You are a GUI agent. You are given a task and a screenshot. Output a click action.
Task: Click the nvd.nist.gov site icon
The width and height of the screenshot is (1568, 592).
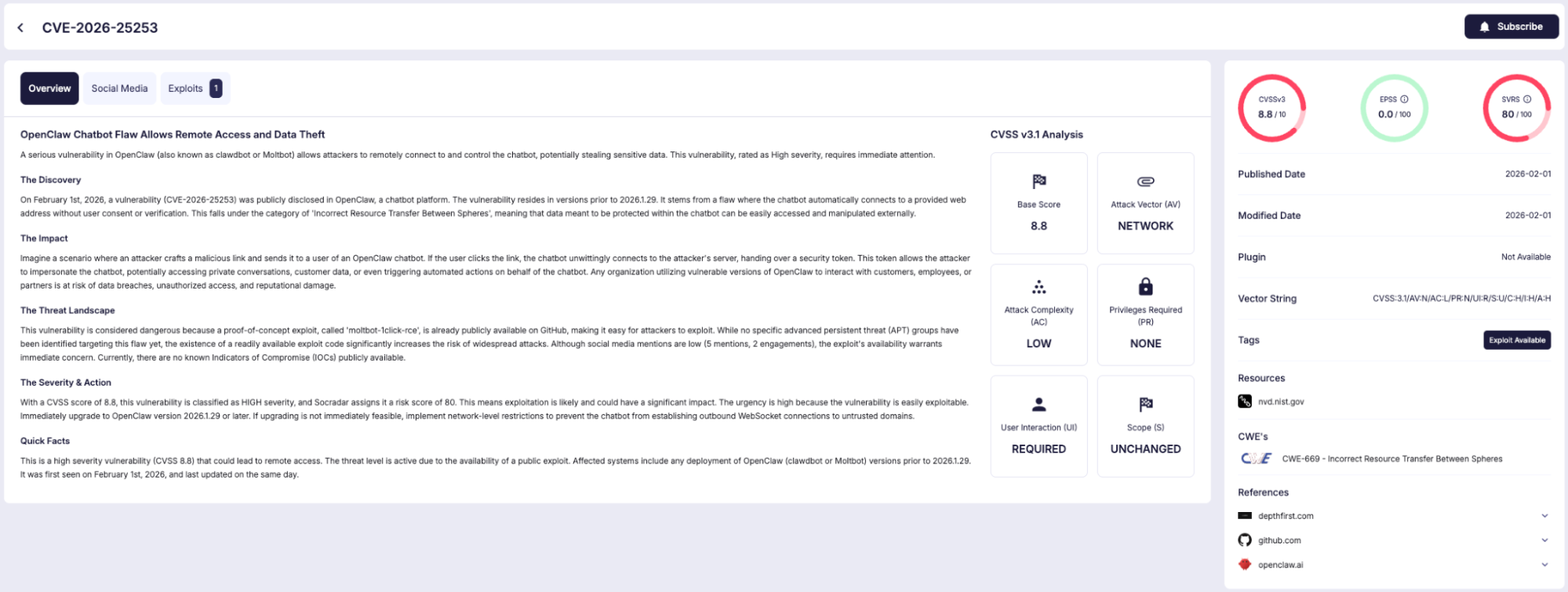pos(1245,401)
